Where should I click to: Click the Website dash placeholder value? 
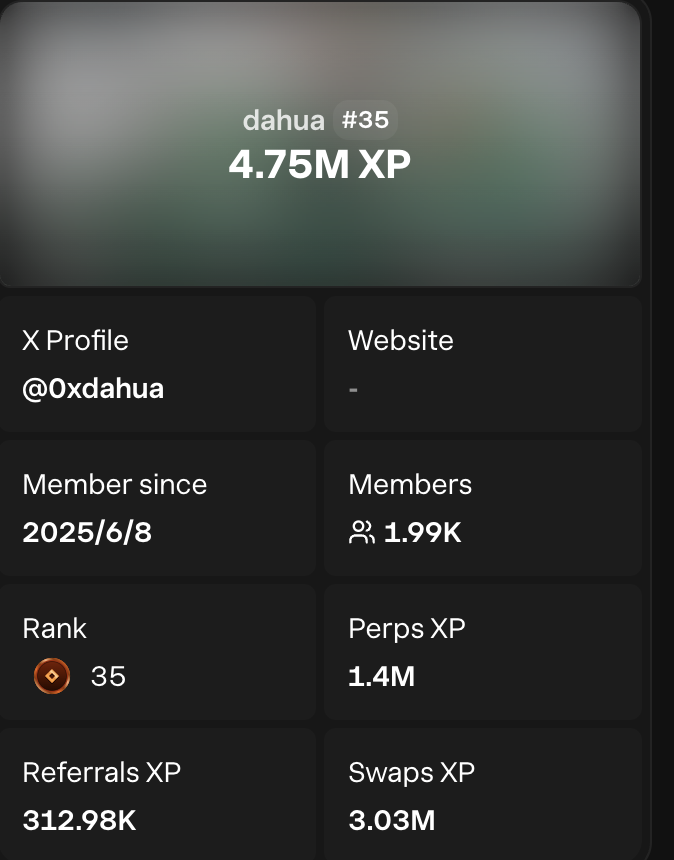coord(354,388)
